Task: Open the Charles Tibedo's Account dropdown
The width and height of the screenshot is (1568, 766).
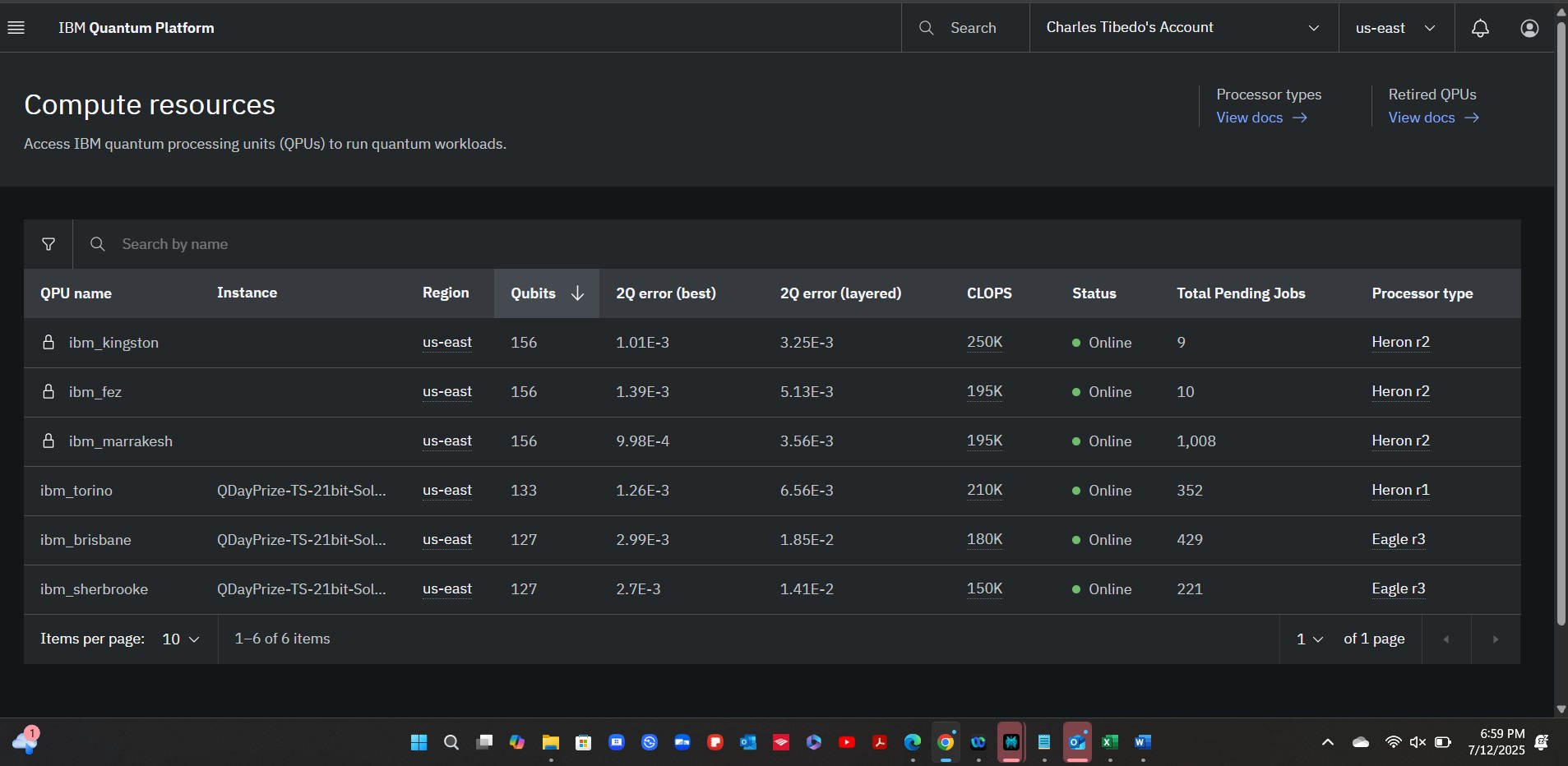Action: point(1183,28)
